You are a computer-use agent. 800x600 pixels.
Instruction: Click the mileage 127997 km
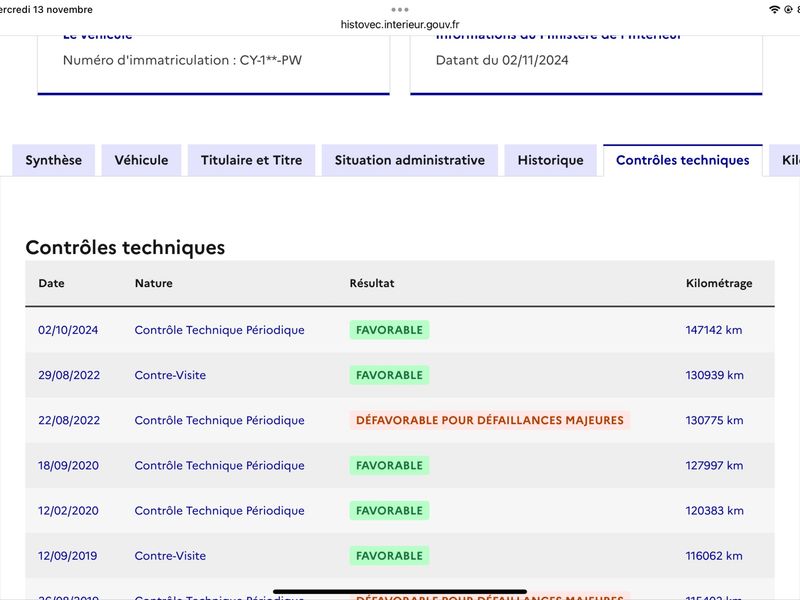coord(714,465)
